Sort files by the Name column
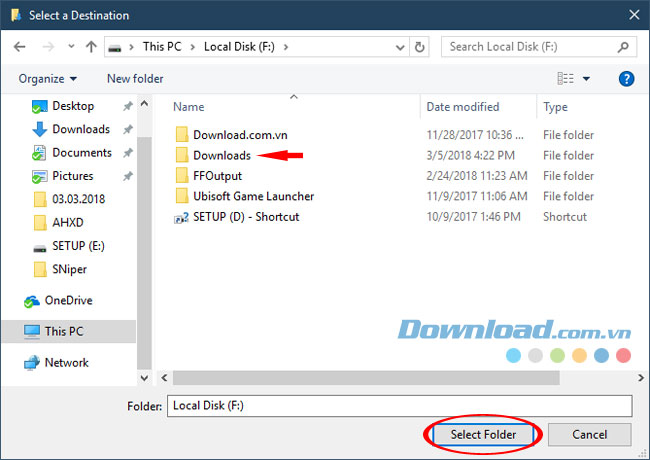Screen dimensions: 650x460 189,107
